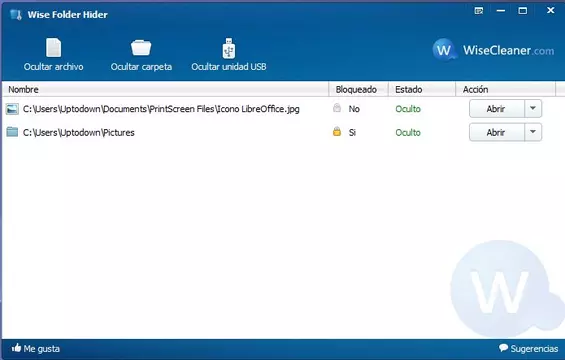This screenshot has height=360, width=565.
Task: Click the folder icon of Pictures row
Action: 12,132
